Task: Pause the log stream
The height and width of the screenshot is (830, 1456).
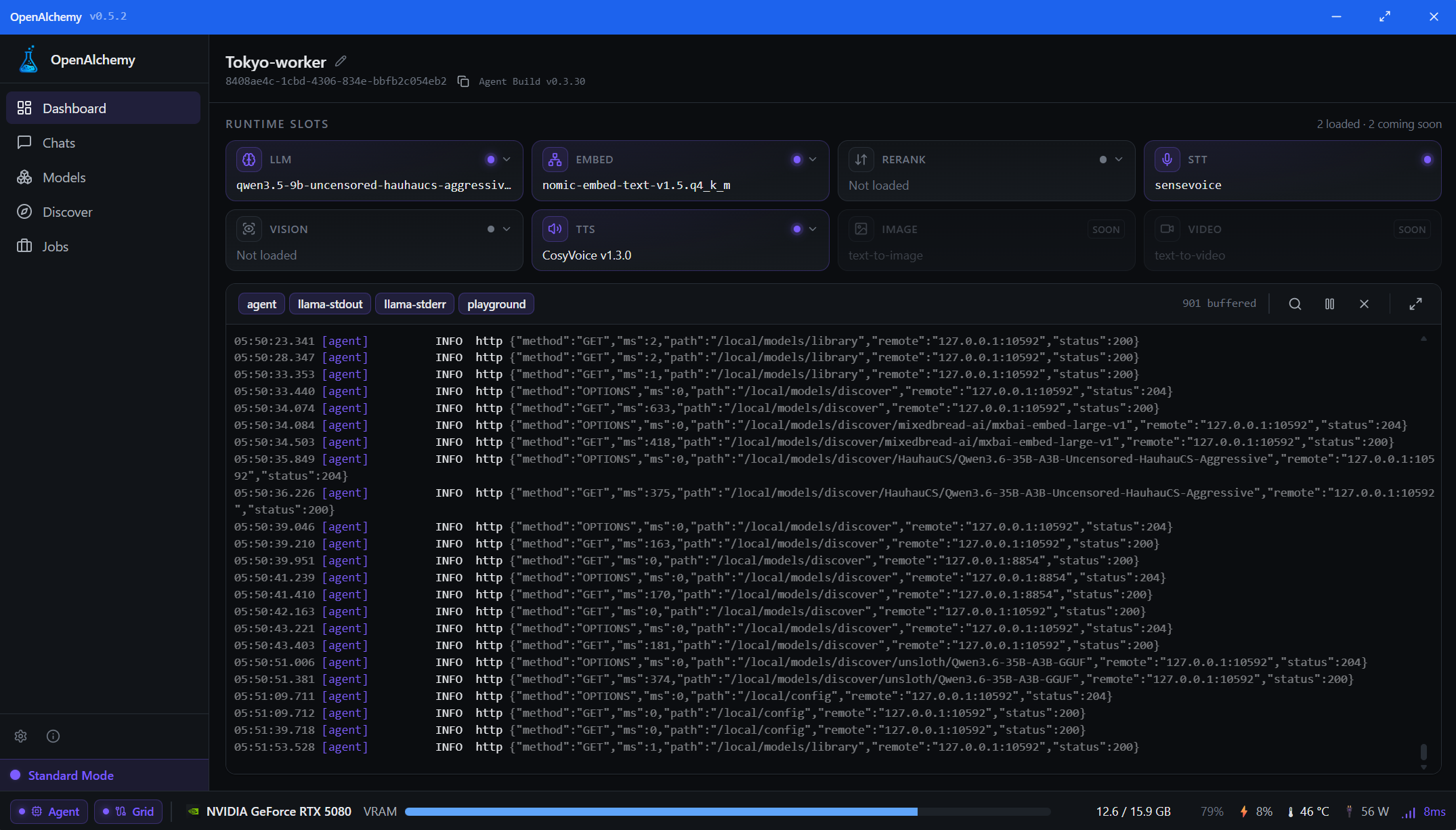Action: 1329,304
